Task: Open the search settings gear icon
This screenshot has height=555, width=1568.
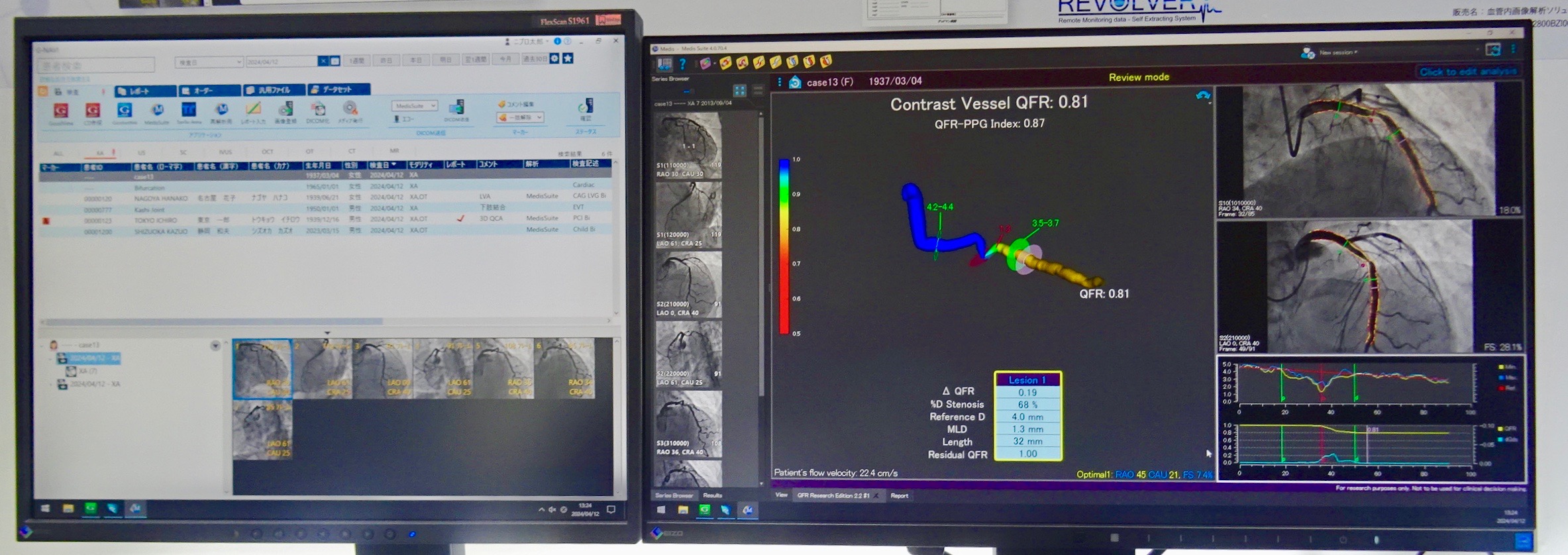Action: pos(554,59)
